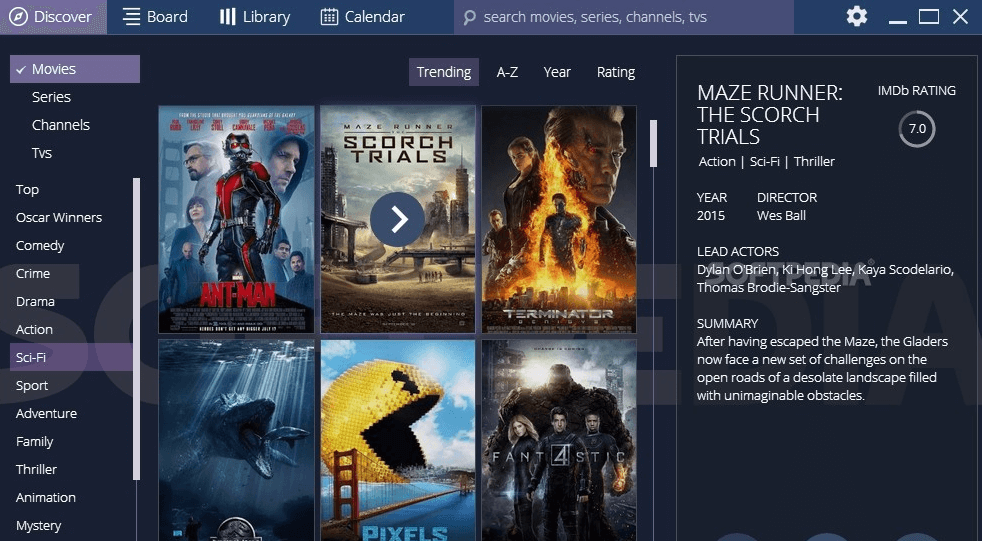982x541 pixels.
Task: Click the Board list icon
Action: click(132, 17)
